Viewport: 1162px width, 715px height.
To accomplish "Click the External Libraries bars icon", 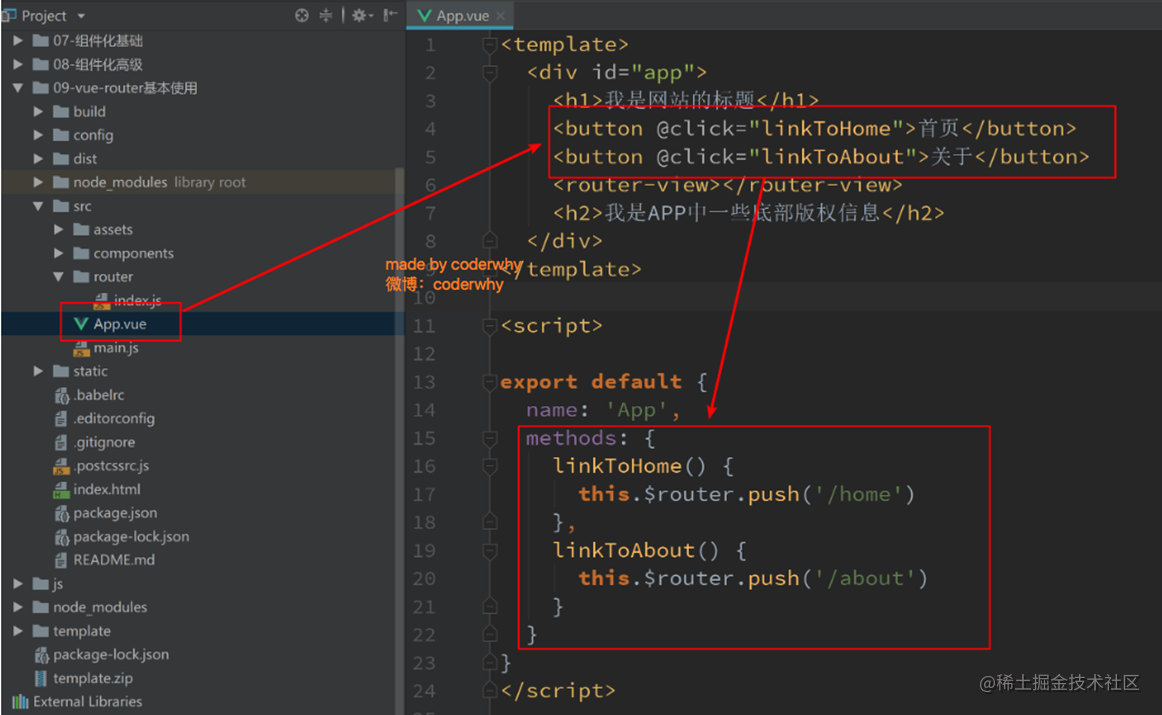I will tap(20, 702).
